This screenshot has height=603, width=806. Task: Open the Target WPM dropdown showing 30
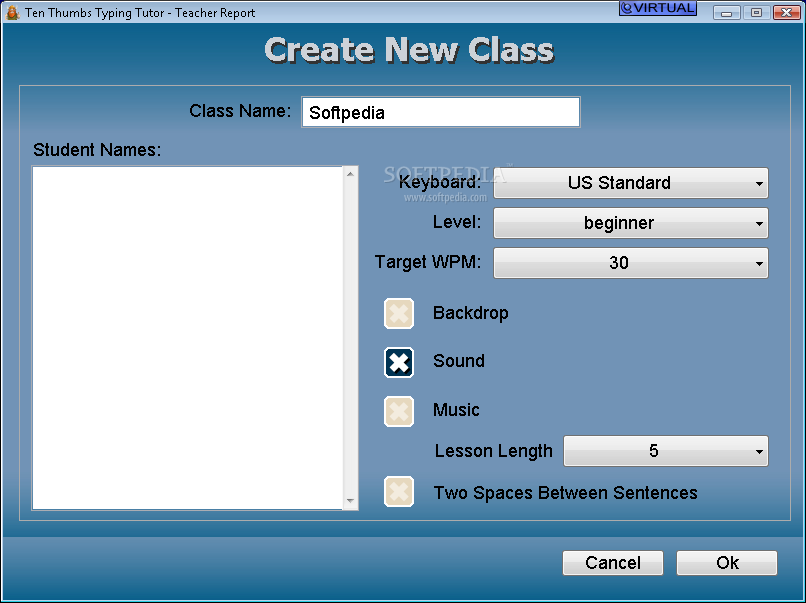(x=631, y=263)
